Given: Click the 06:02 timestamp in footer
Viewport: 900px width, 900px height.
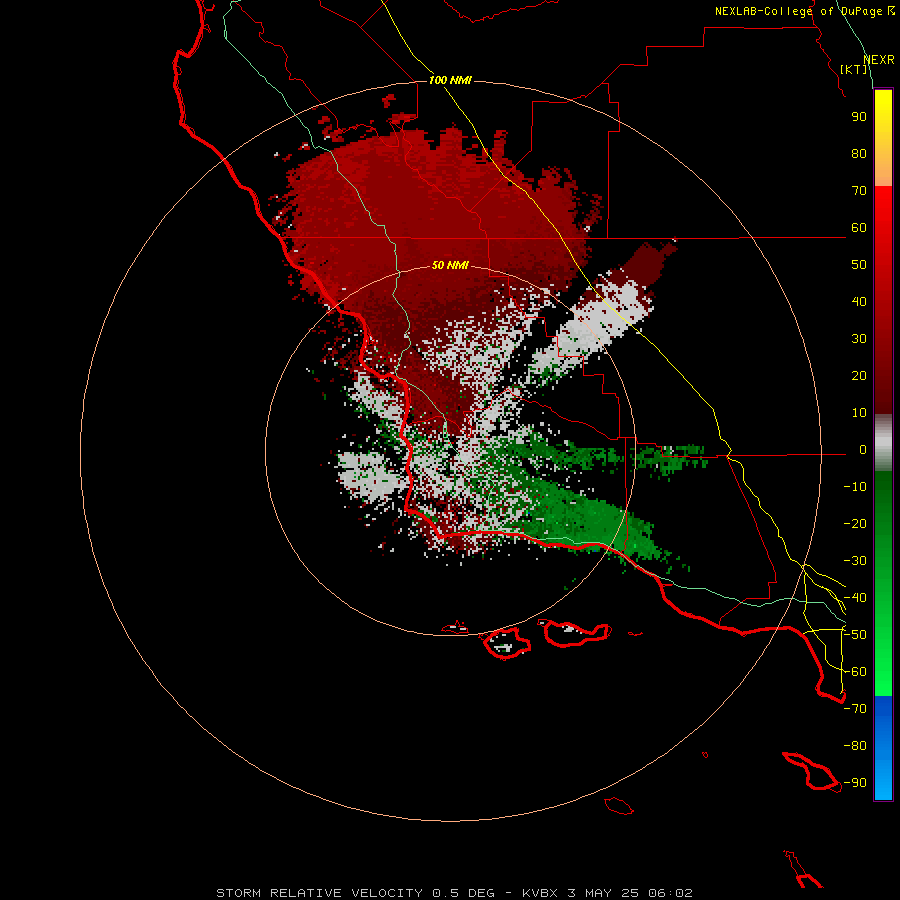Looking at the screenshot, I should pos(670,893).
